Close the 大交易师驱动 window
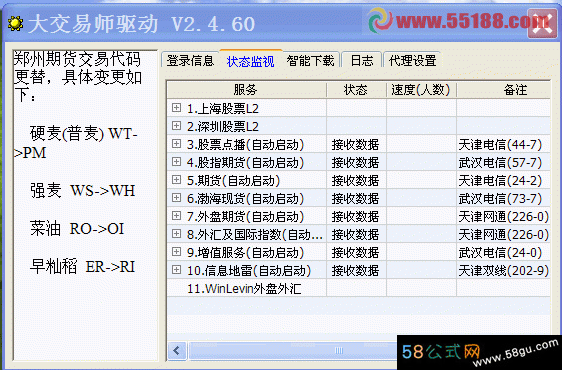Screen dimensions: 562x370 pyautogui.click(x=542, y=24)
